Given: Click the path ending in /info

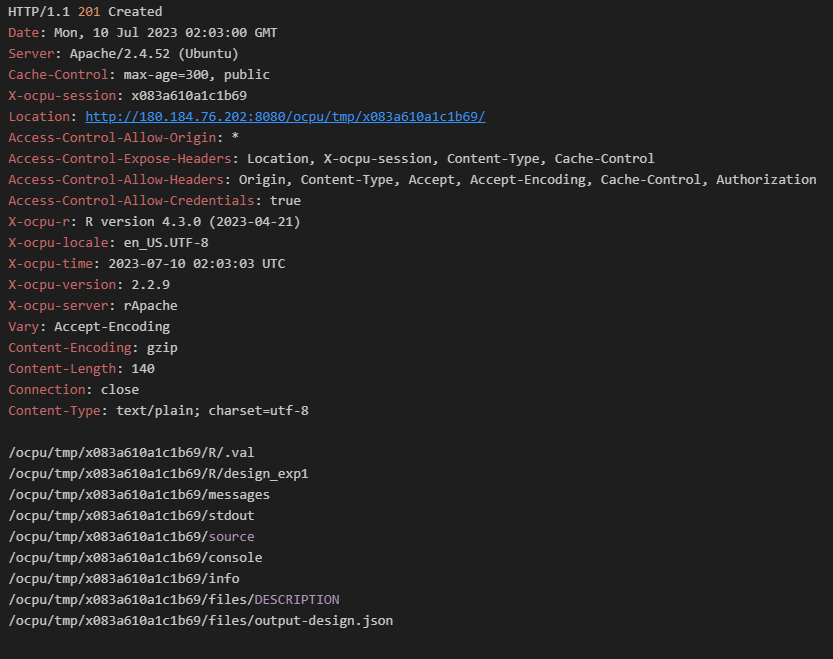Looking at the screenshot, I should click(x=124, y=579).
